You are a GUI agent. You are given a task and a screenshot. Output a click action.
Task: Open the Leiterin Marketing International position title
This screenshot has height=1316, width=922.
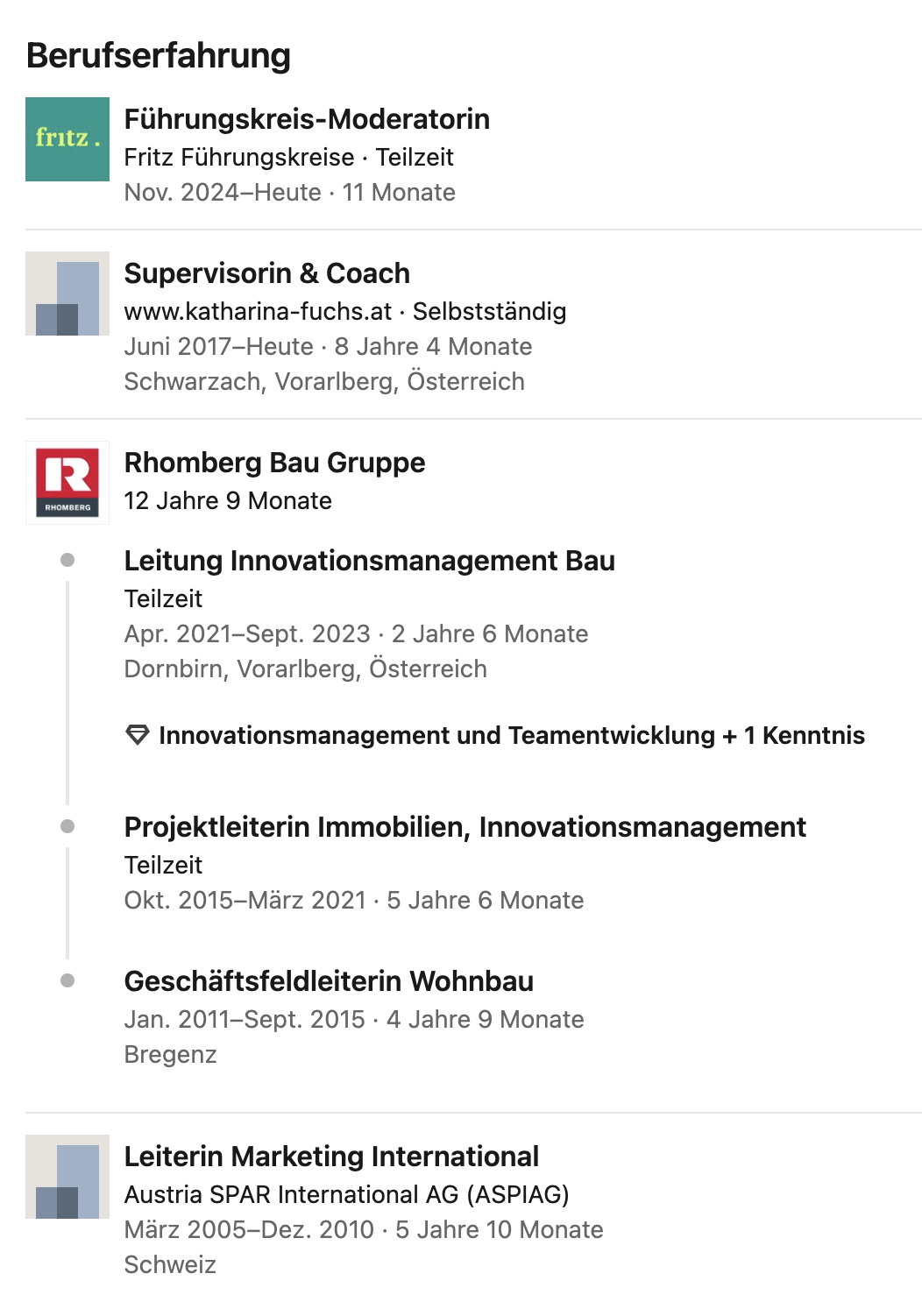click(x=331, y=1157)
